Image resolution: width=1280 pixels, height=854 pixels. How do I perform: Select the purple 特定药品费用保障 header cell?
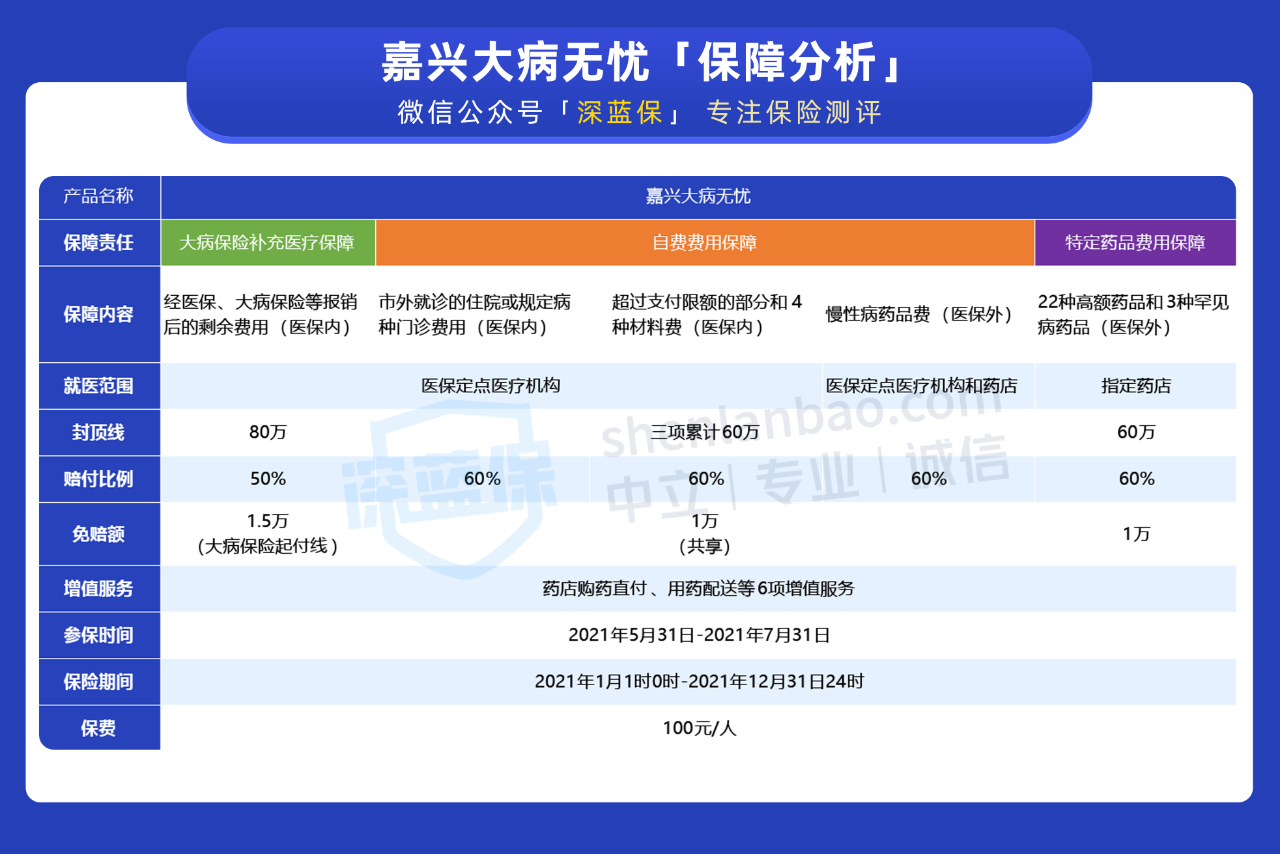1135,243
